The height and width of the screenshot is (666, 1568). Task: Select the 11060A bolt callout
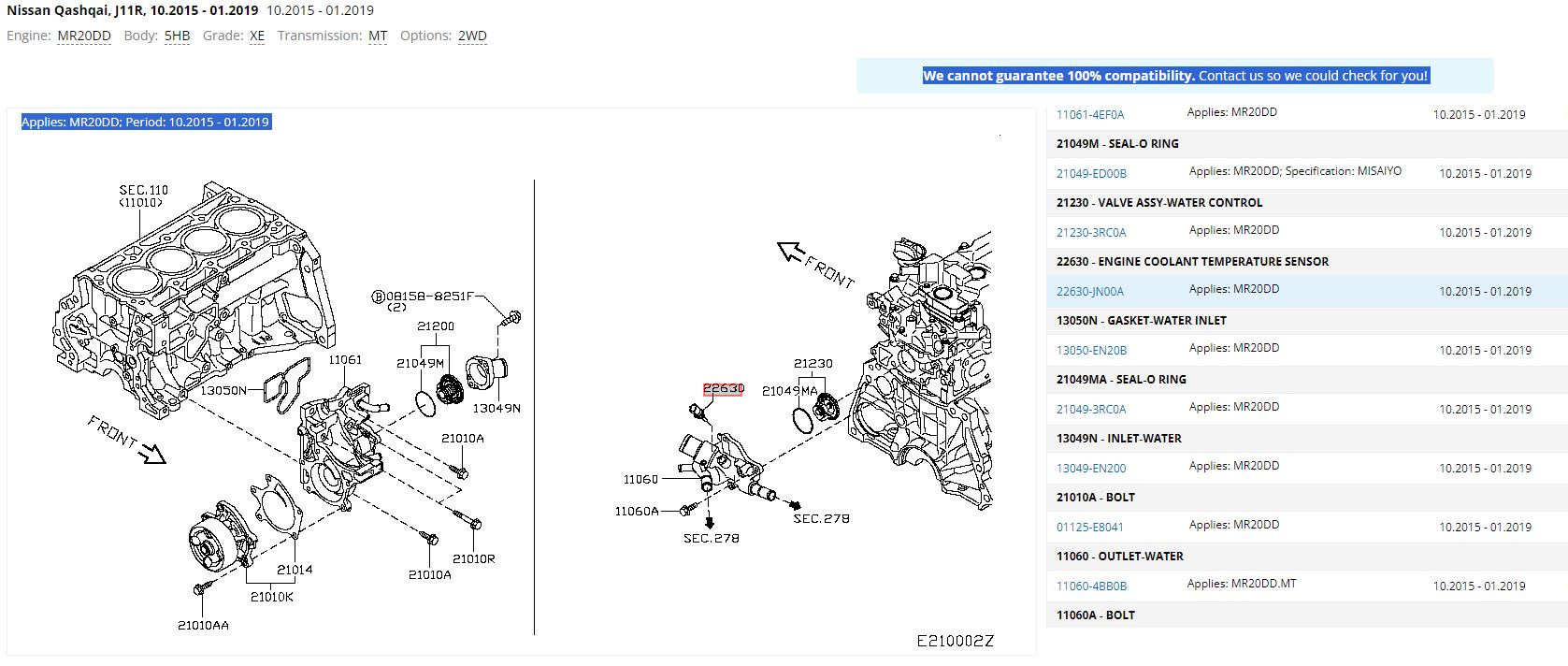[x=637, y=512]
